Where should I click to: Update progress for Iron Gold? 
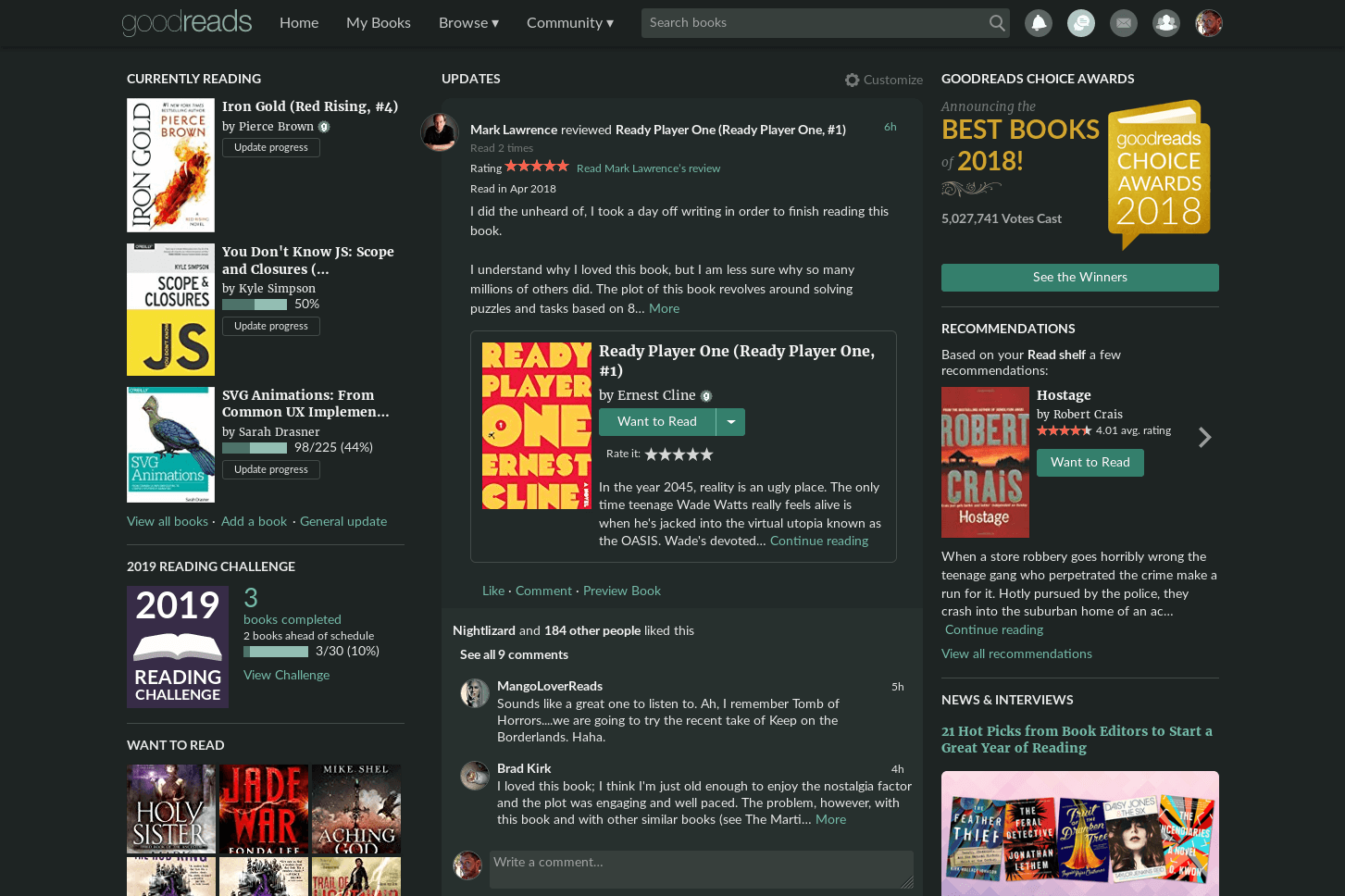pyautogui.click(x=271, y=148)
